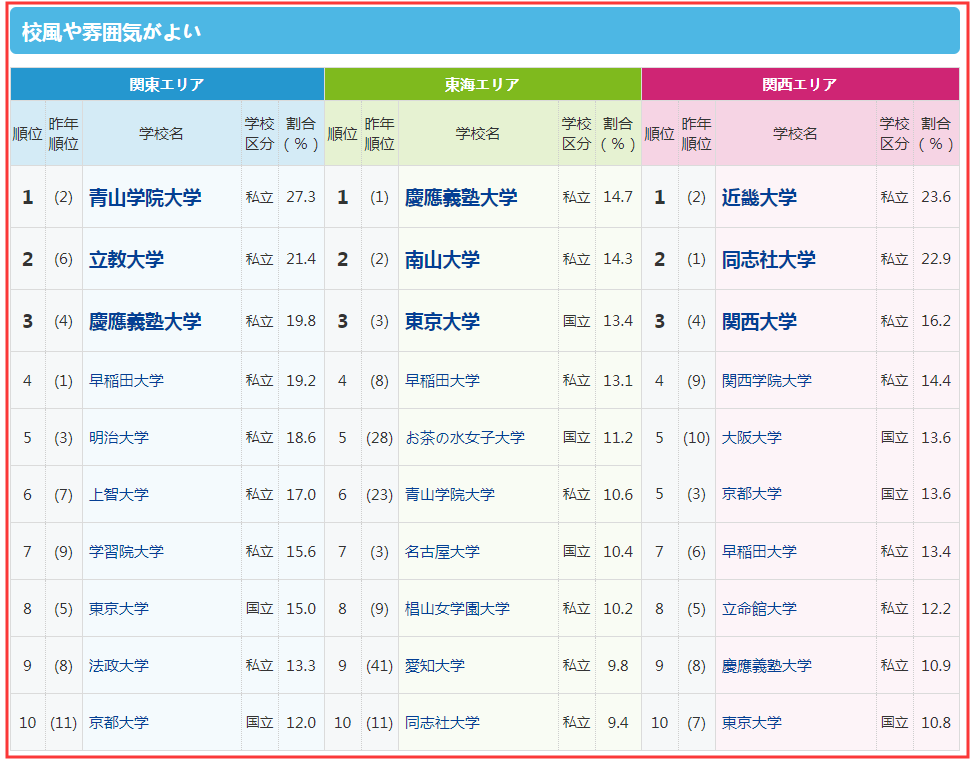Viewport: 972px width, 760px height.
Task: Open the 立教大学 link
Action: (x=126, y=259)
